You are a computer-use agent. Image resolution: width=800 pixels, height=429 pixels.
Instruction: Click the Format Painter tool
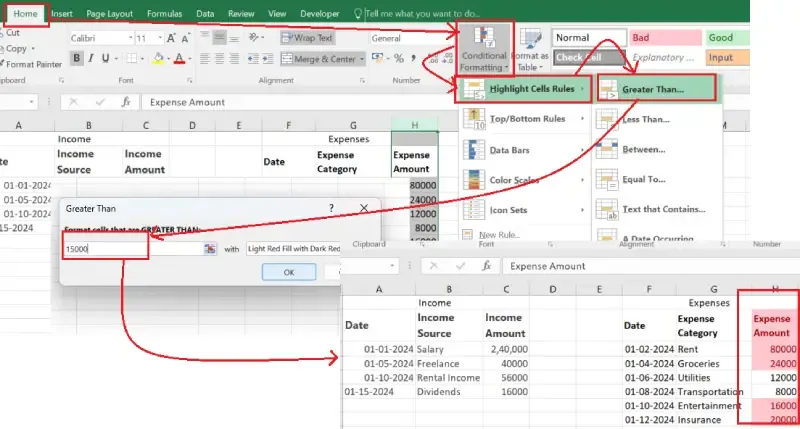31,64
